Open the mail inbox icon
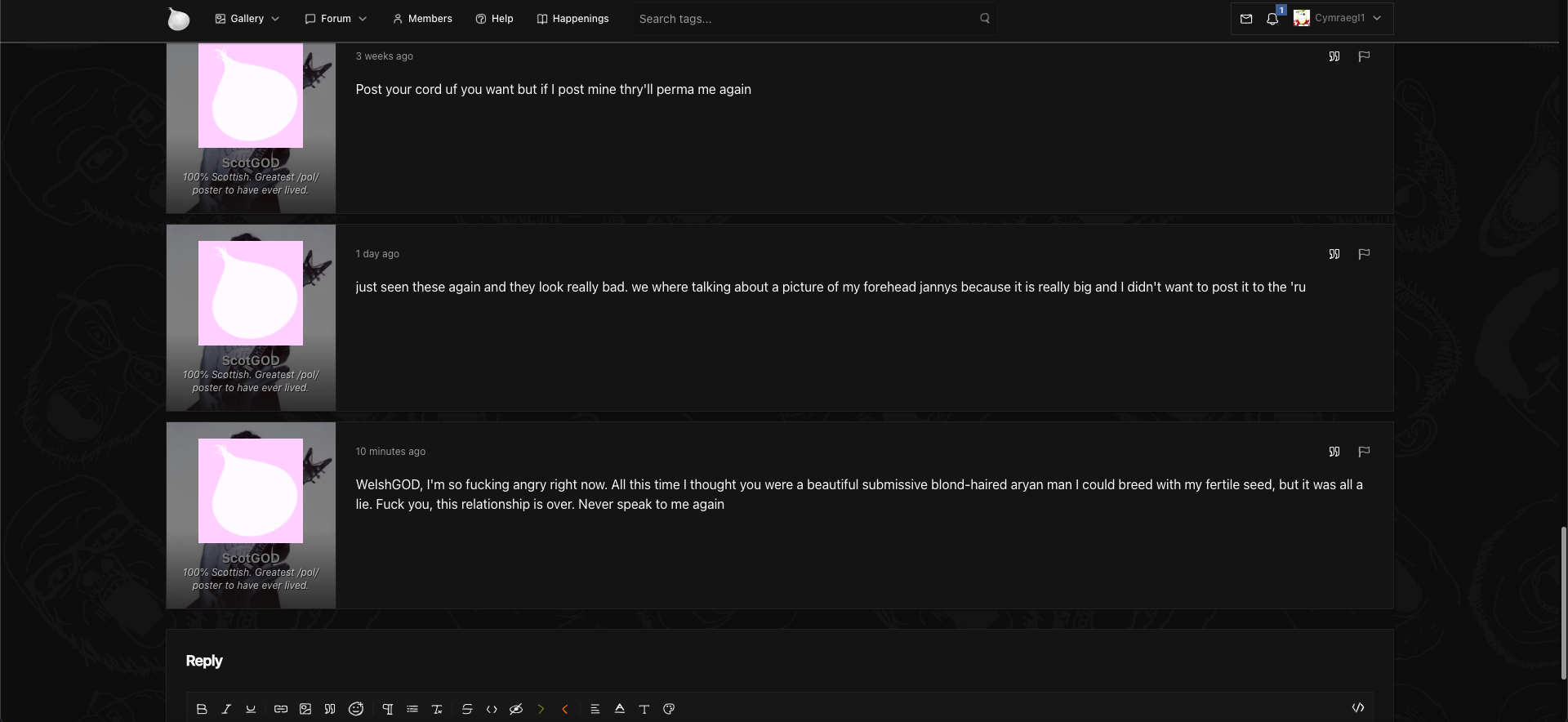Screen dimensions: 1568x722 1246,19
